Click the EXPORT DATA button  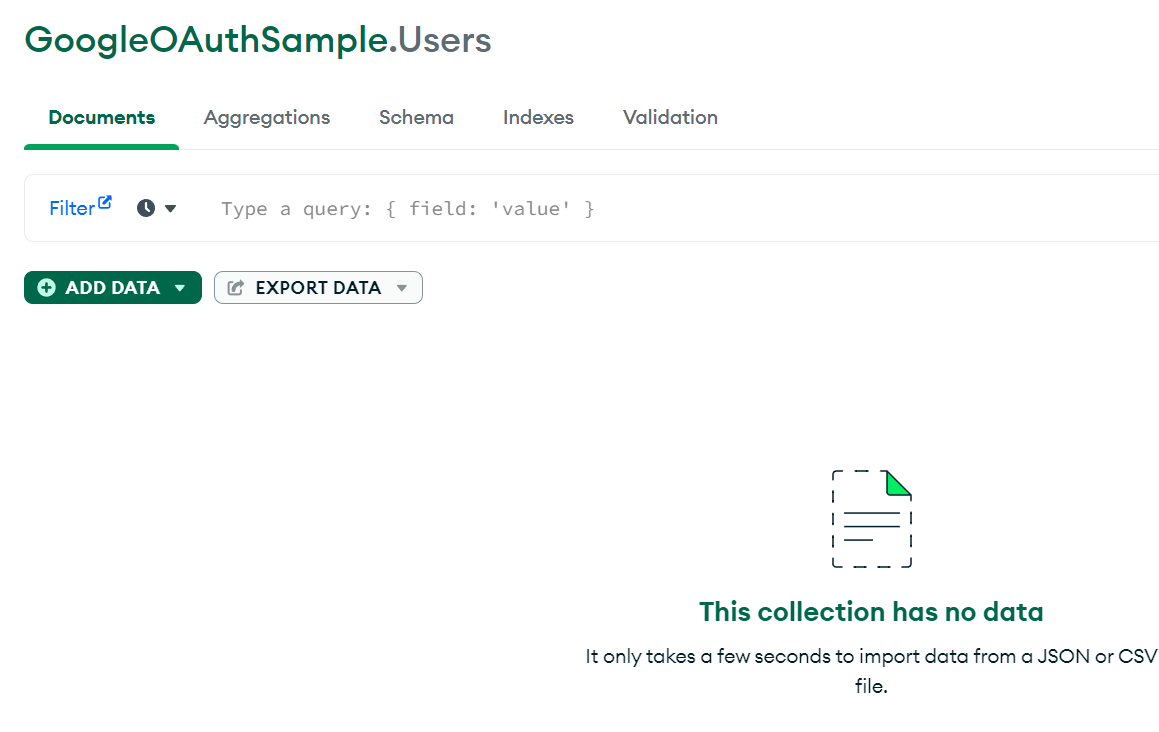(318, 288)
